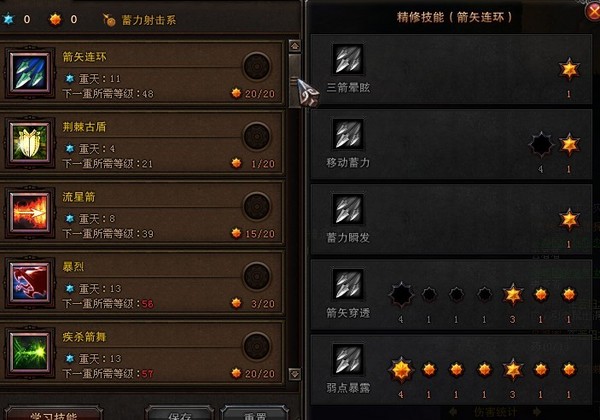Select the 箭矢连环 skill icon
Image resolution: width=600 pixels, height=420 pixels.
(x=30, y=73)
